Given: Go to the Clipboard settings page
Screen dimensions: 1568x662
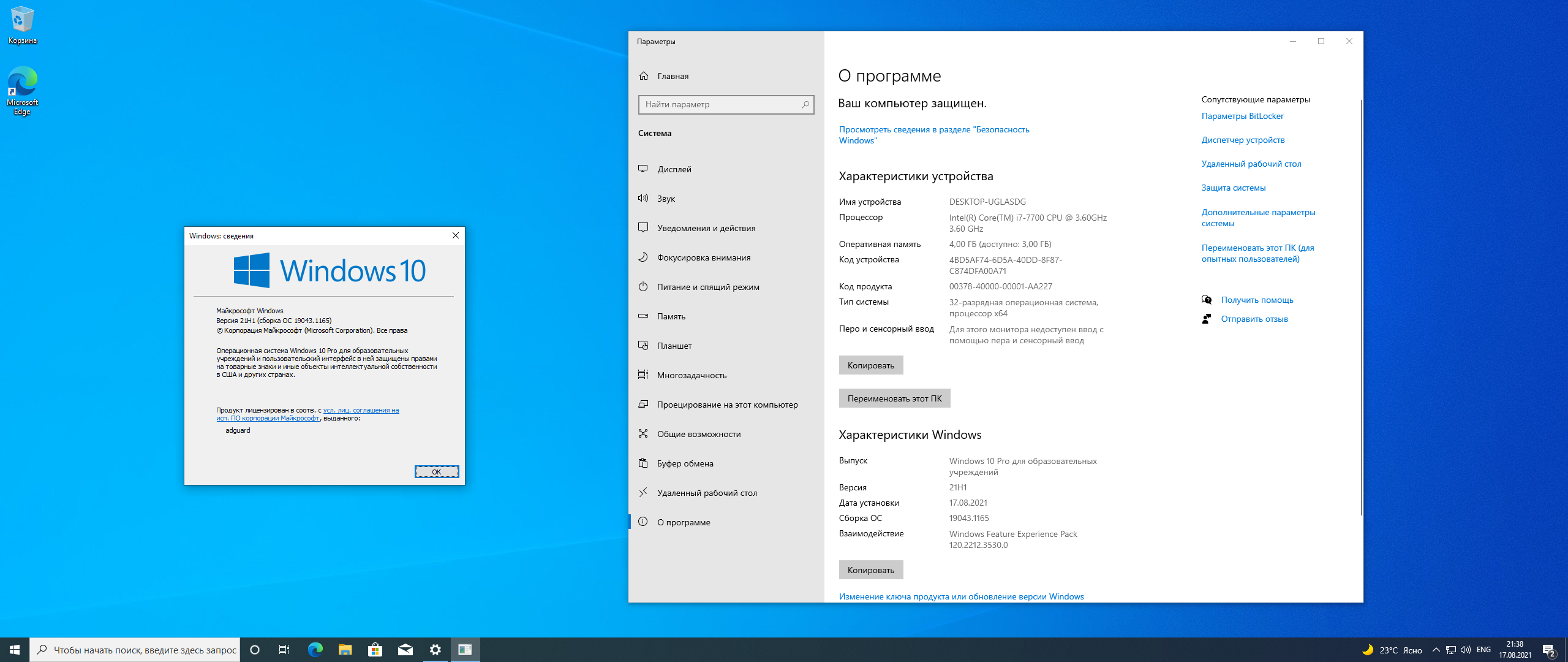Looking at the screenshot, I should tap(685, 463).
